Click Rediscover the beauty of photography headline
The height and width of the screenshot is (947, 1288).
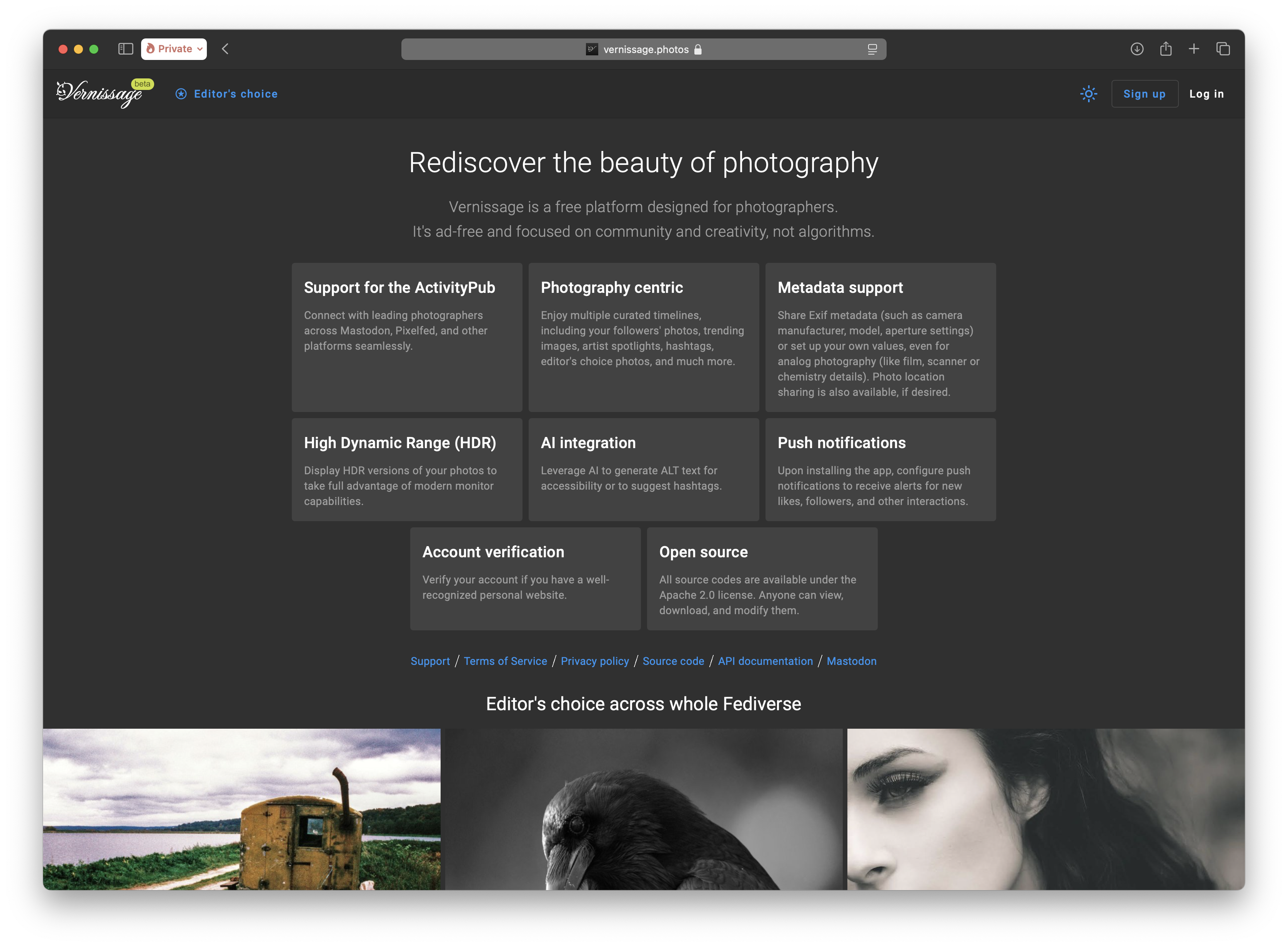(x=644, y=163)
